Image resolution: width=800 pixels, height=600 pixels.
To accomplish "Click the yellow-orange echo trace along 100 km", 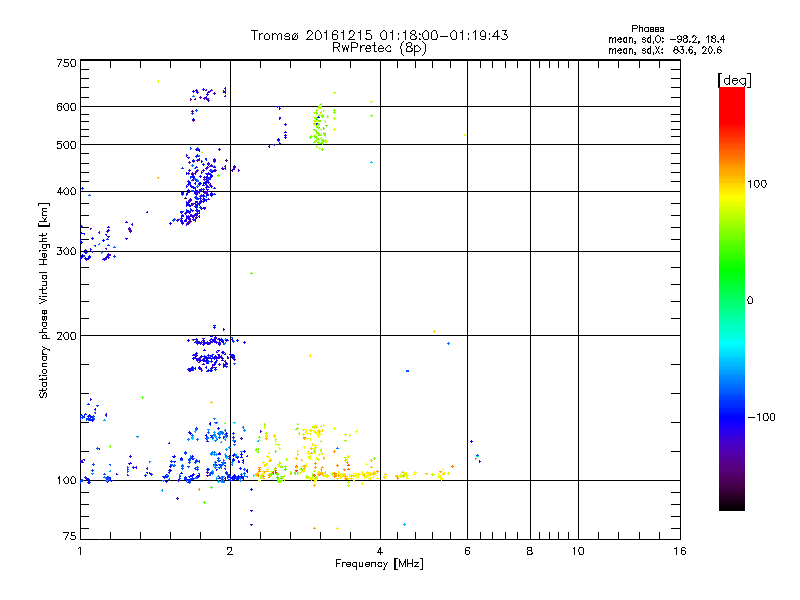I will 352,475.
